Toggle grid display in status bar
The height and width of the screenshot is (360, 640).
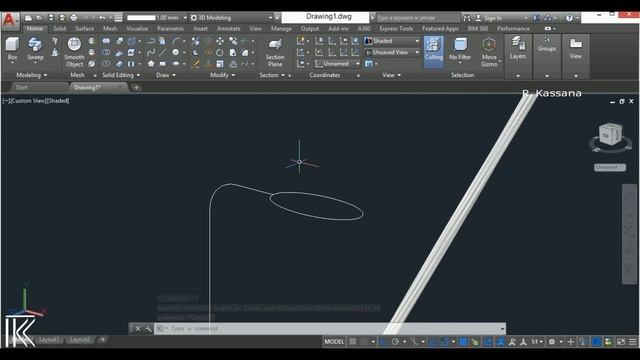tap(353, 342)
